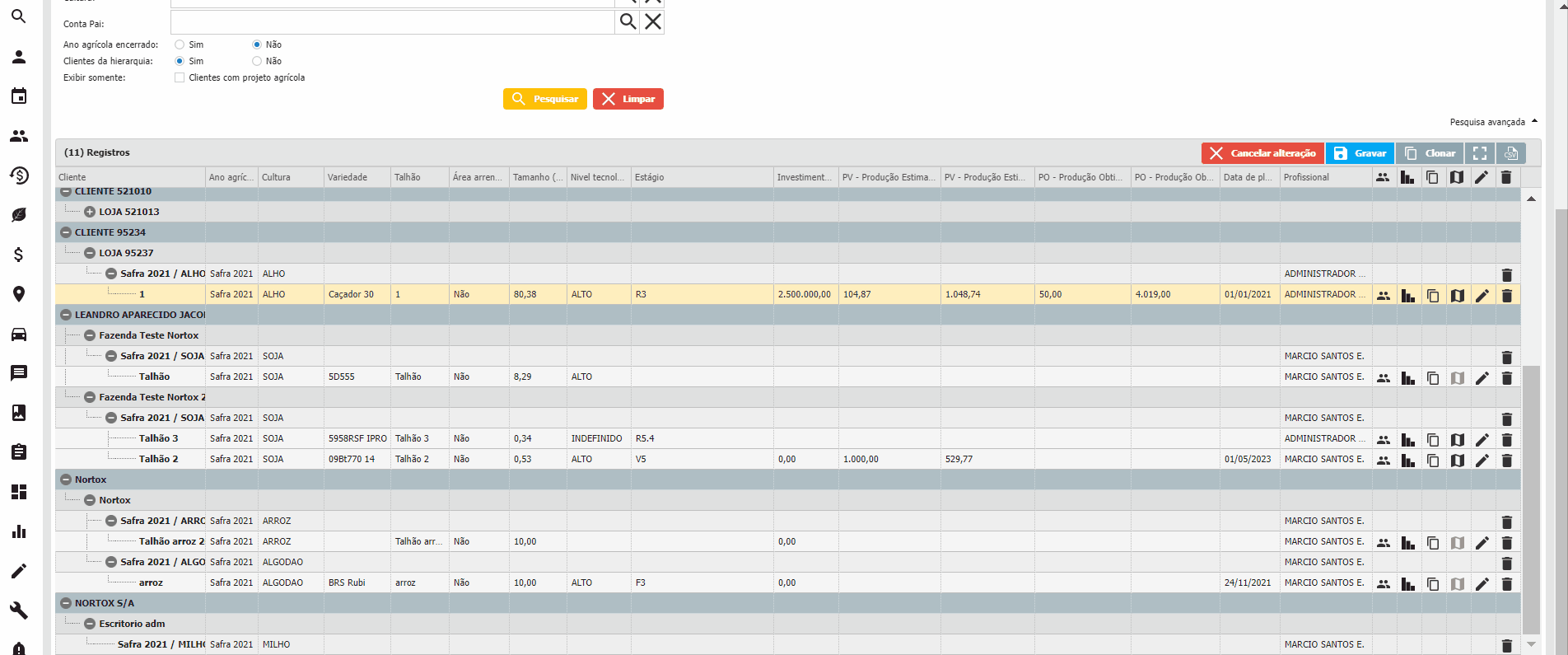Click the magnifier icon next to Conta Pai
Image resolution: width=1568 pixels, height=655 pixels.
pyautogui.click(x=628, y=22)
